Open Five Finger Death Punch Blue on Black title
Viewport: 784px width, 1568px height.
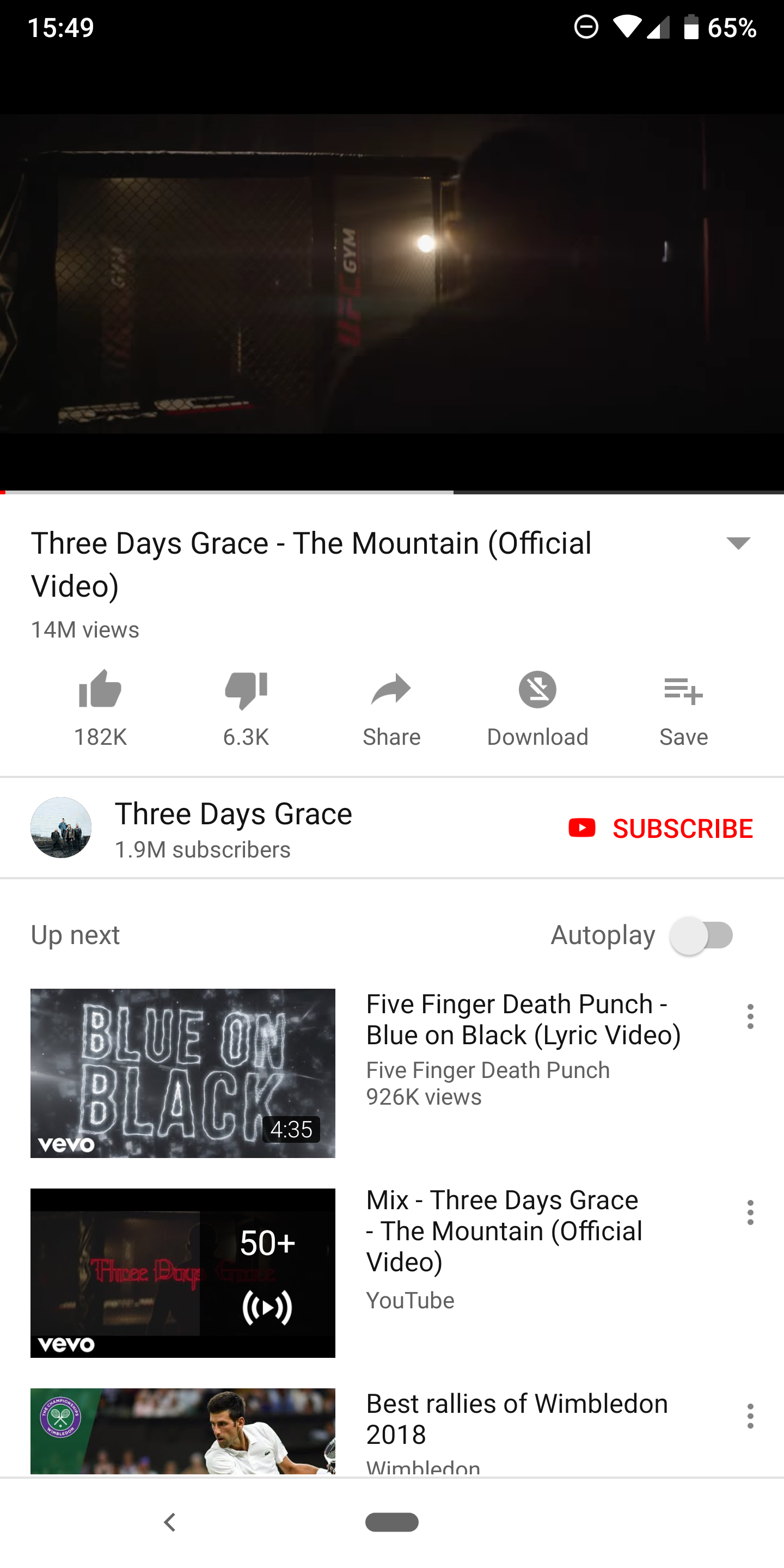click(x=523, y=1020)
